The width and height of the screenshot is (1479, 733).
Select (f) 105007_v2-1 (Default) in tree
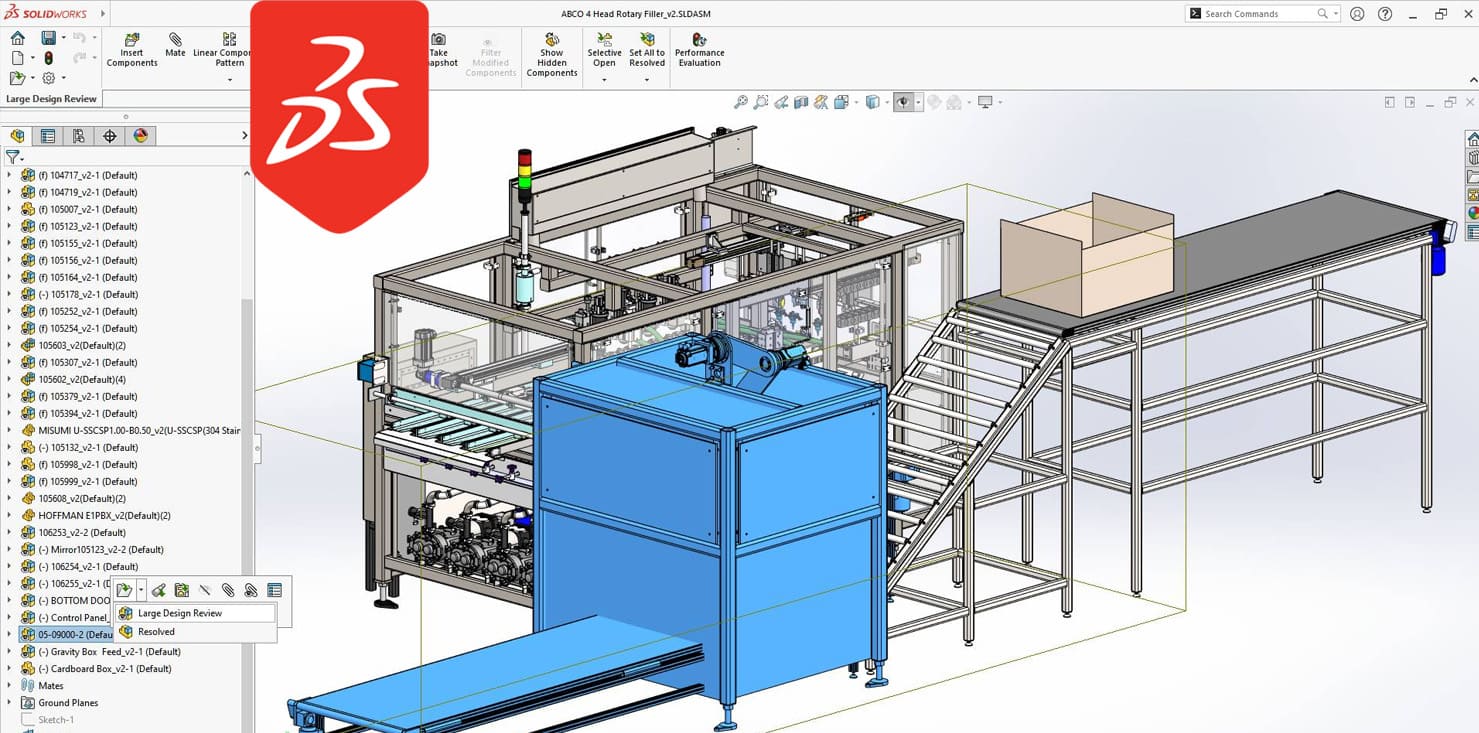point(88,209)
